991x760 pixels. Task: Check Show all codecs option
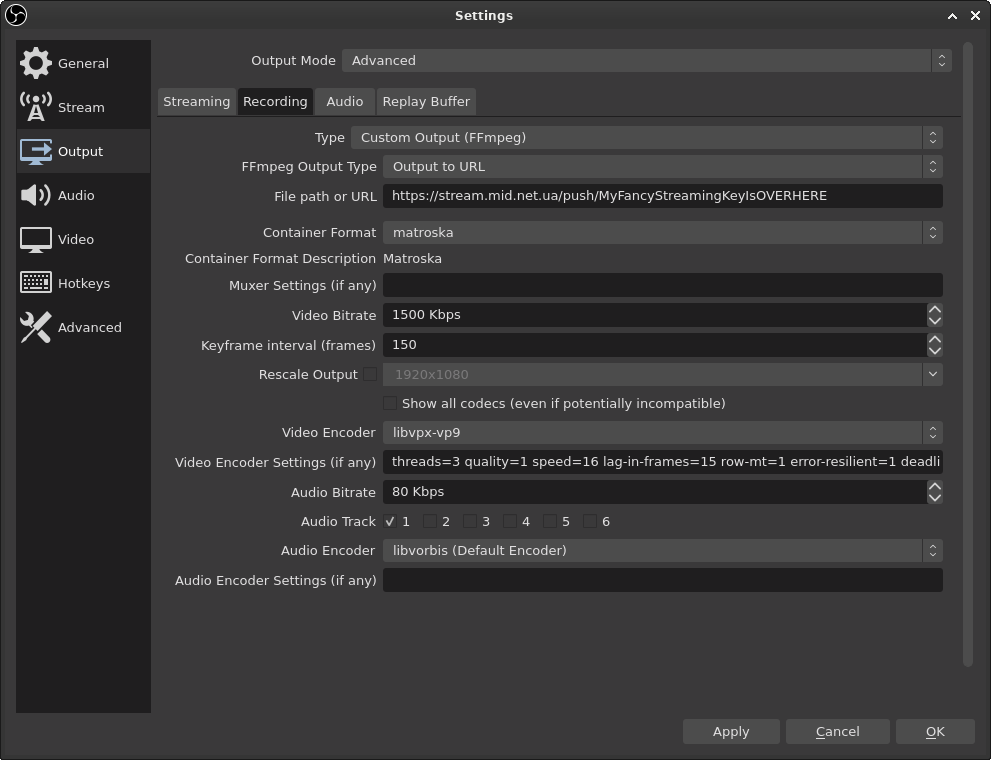point(390,403)
